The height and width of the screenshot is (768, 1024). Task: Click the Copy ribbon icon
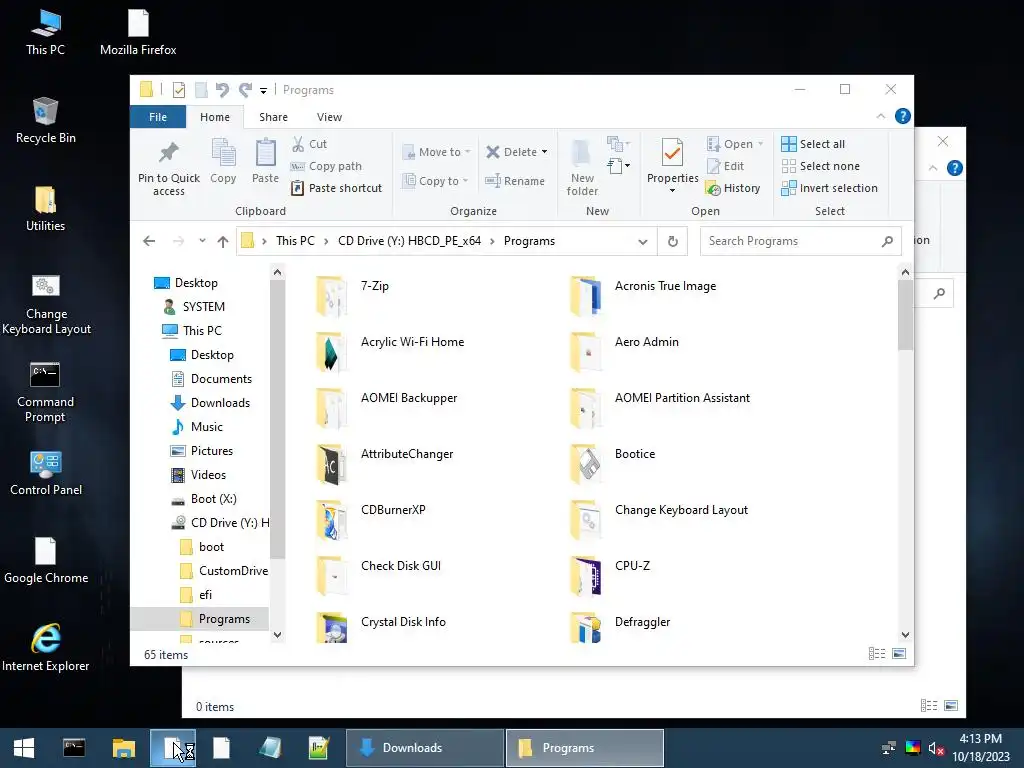point(223,154)
